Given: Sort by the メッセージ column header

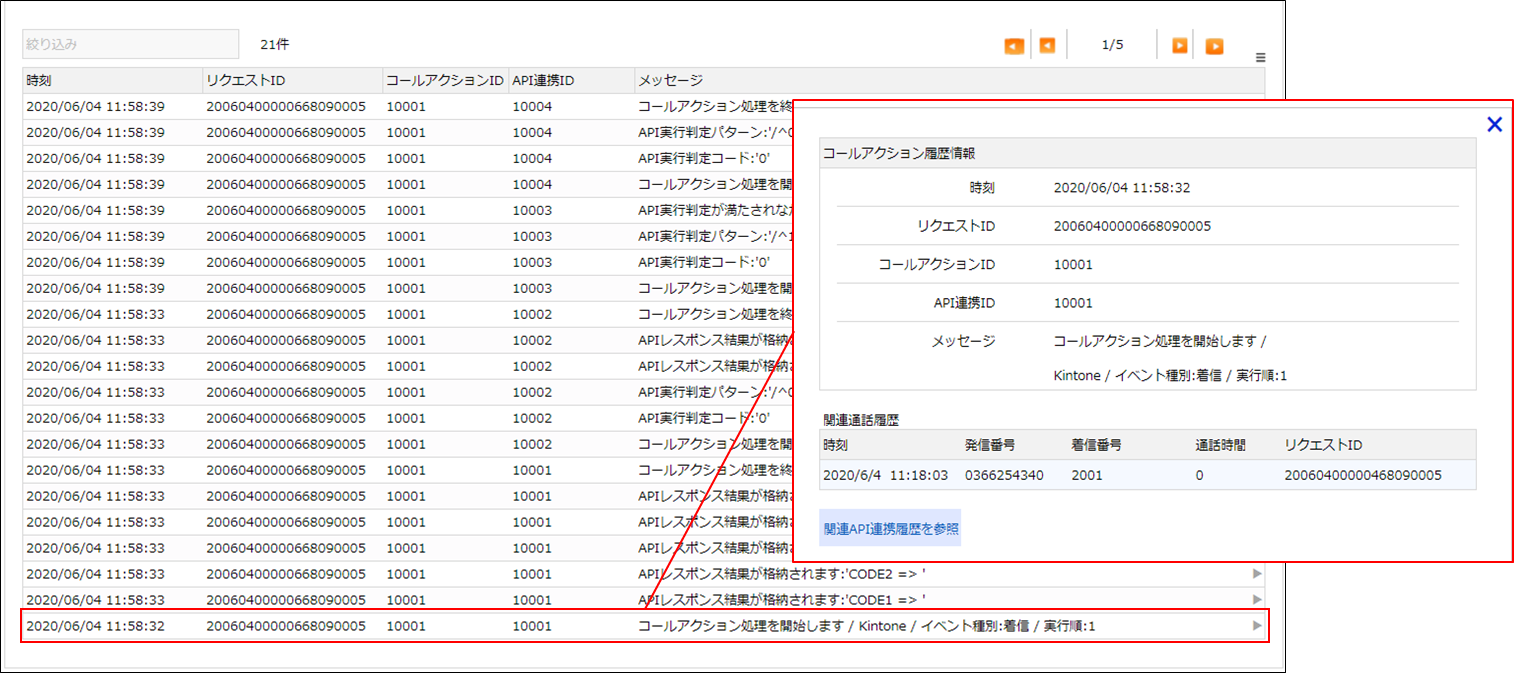Looking at the screenshot, I should pyautogui.click(x=949, y=80).
